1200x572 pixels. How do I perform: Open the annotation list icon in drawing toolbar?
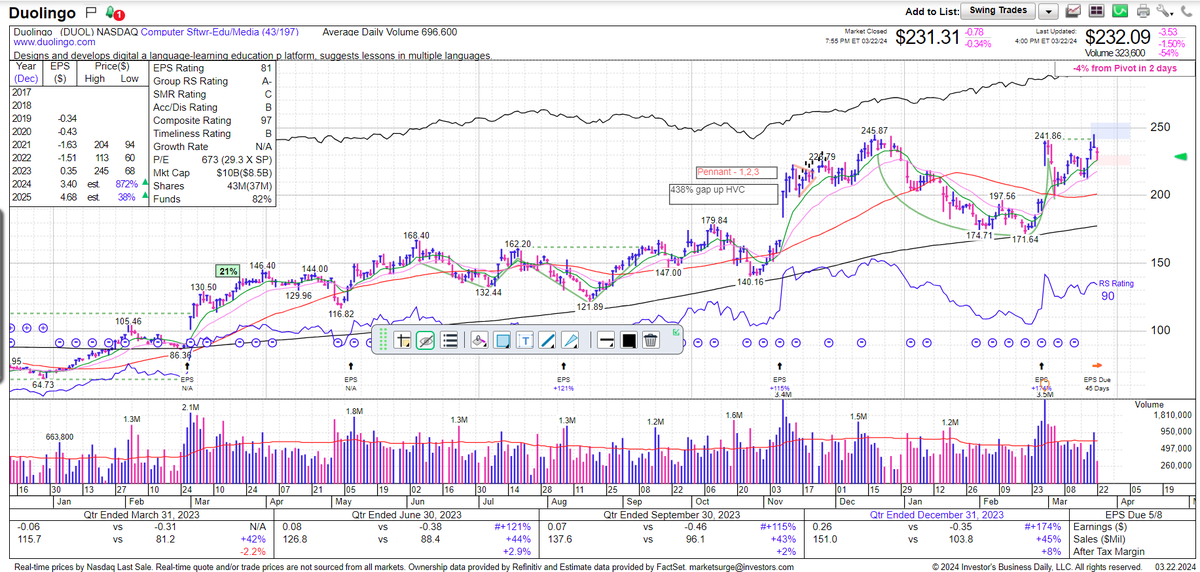[x=449, y=340]
